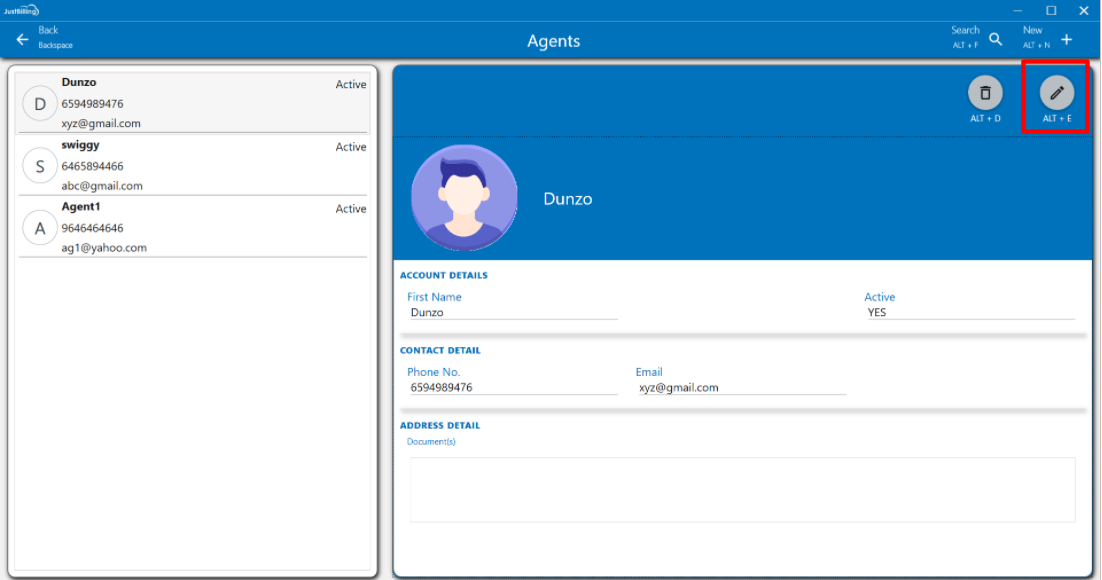This screenshot has height=580, width=1102.
Task: Click the Active status field showing YES
Action: point(968,312)
